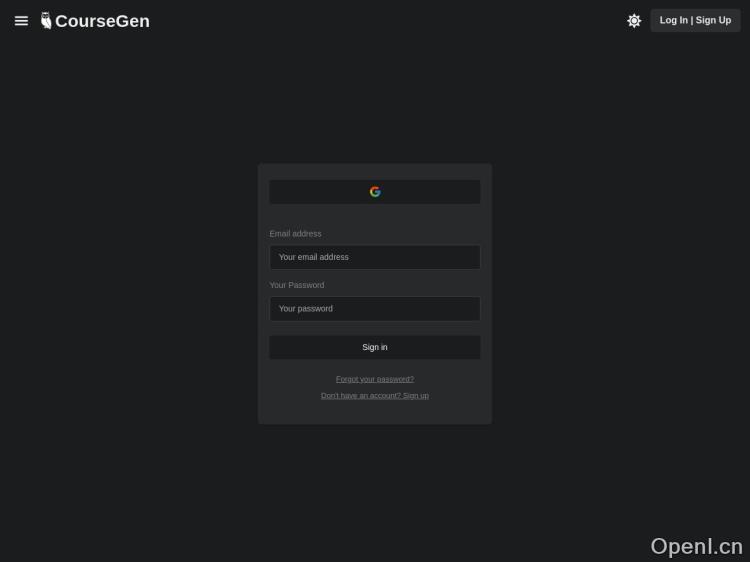The image size is (750, 562).
Task: Focus the Your email address field
Action: click(375, 257)
